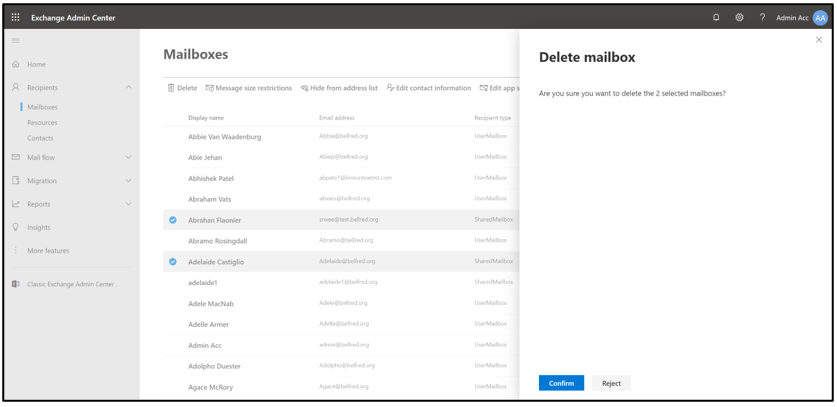Select Abhishek Patel row
837x407 pixels.
pos(341,178)
